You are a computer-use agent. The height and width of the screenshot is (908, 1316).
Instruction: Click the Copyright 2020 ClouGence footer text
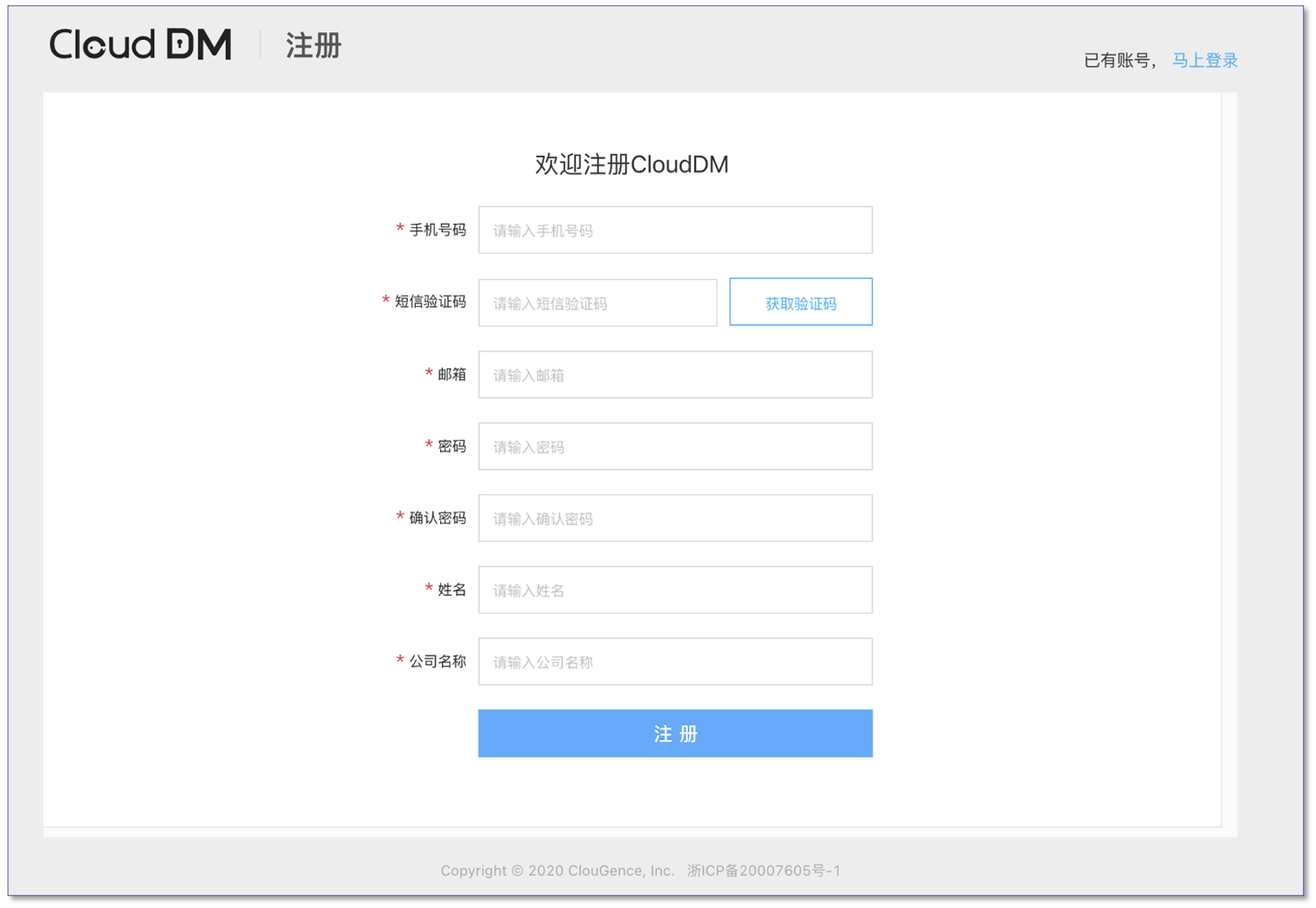click(x=557, y=871)
